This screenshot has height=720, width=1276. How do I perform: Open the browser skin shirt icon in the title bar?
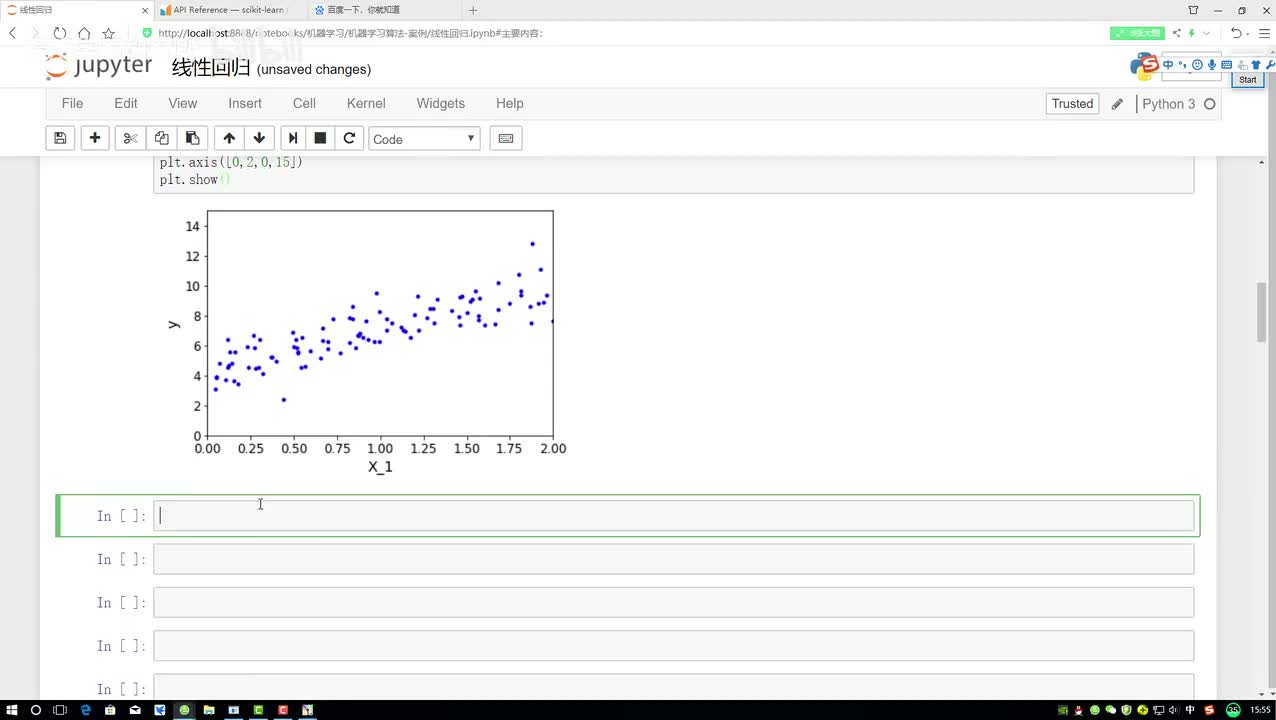[x=1193, y=10]
